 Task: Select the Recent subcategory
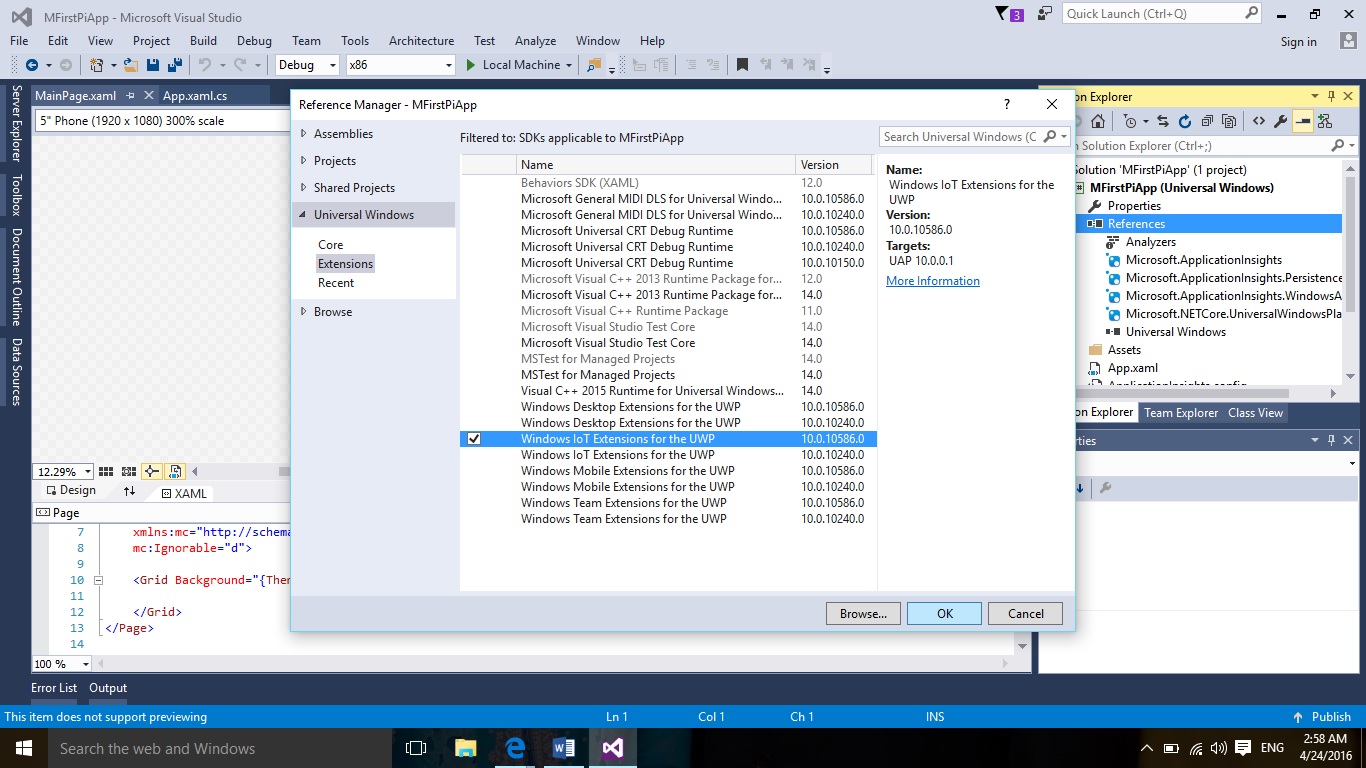coord(336,283)
